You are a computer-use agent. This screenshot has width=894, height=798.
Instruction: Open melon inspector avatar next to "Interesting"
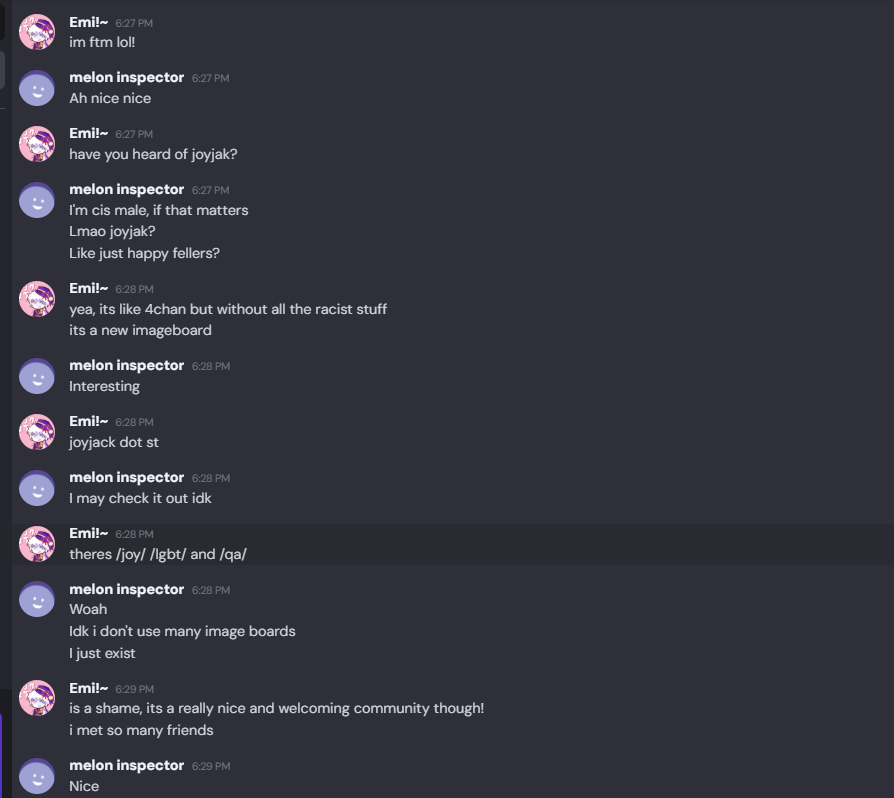37,376
